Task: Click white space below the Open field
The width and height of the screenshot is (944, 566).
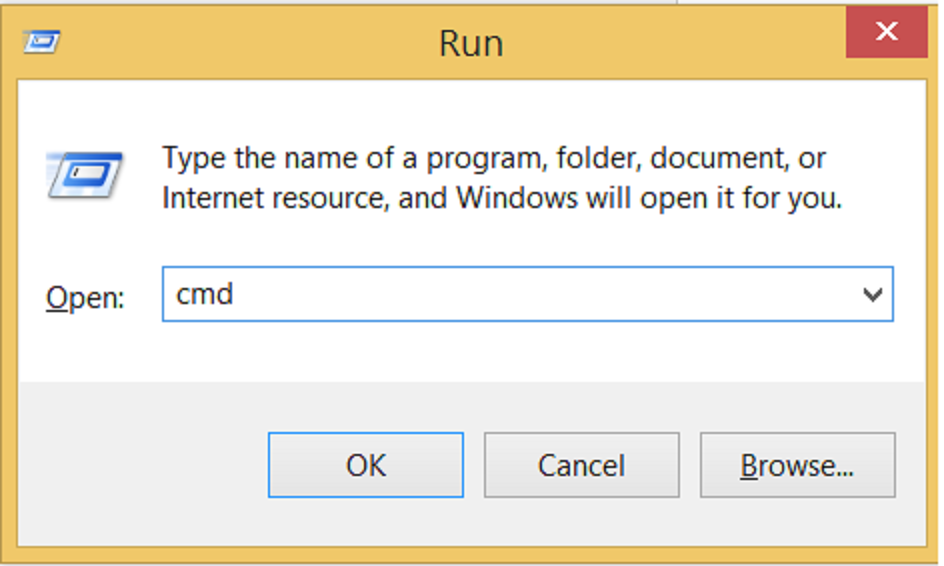Action: (x=500, y=350)
